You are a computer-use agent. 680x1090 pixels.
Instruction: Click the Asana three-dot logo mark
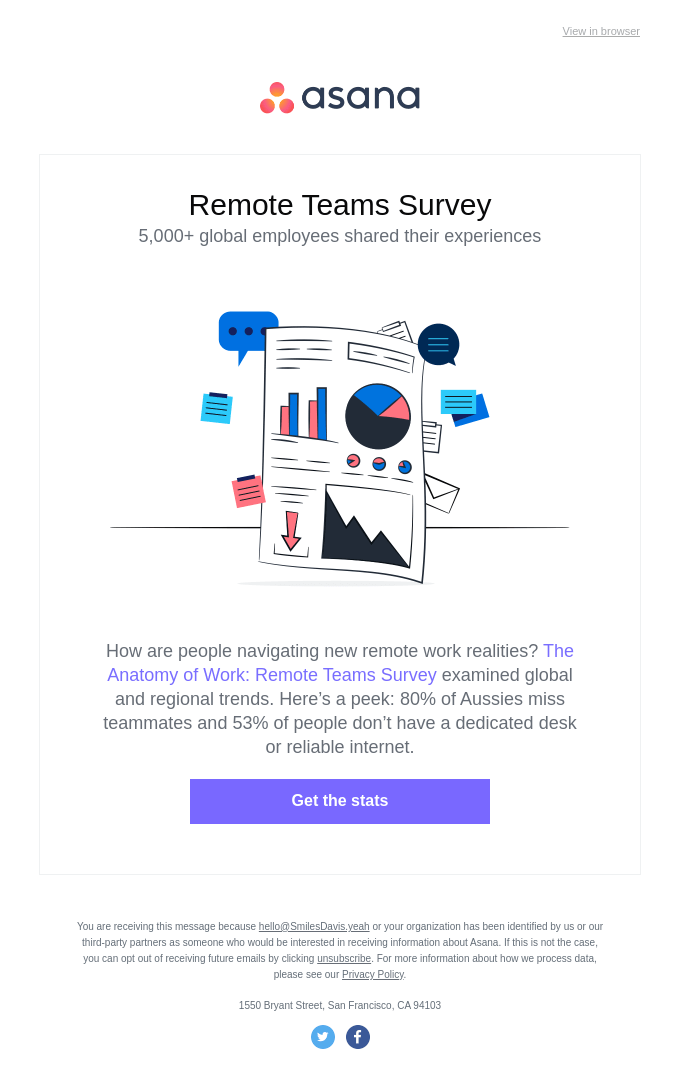pos(277,98)
